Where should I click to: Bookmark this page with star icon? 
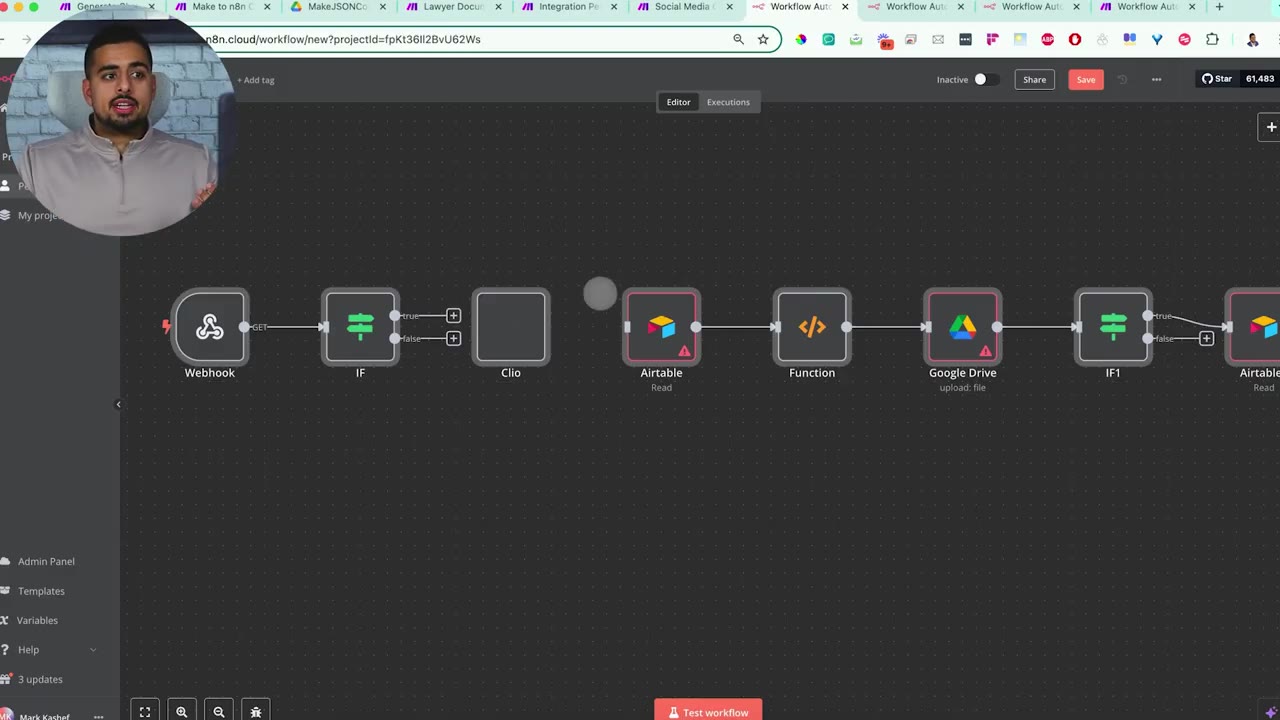point(763,39)
